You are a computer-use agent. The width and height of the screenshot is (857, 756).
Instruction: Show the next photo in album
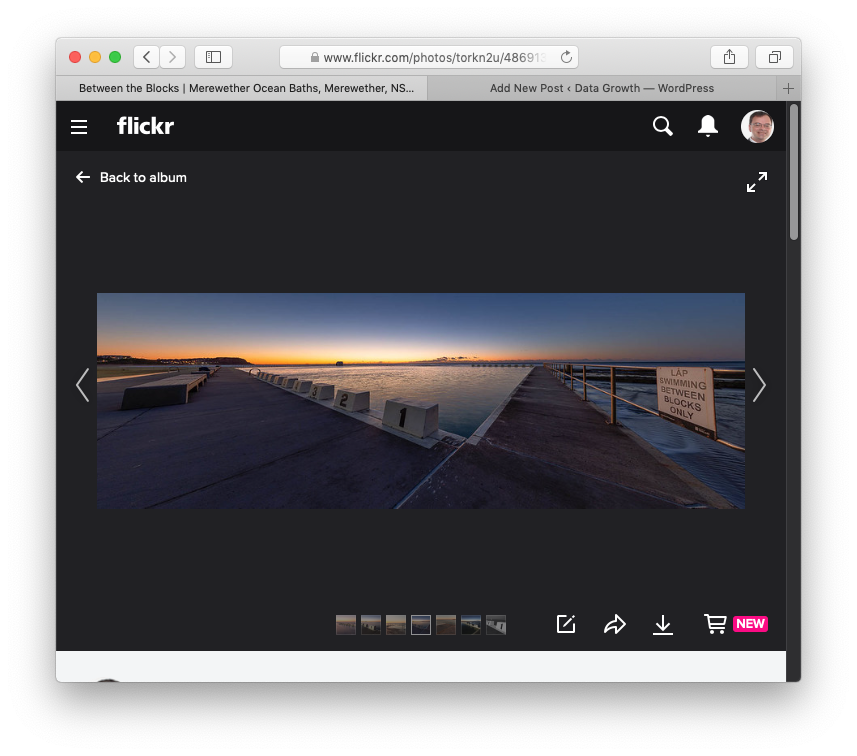(x=759, y=385)
